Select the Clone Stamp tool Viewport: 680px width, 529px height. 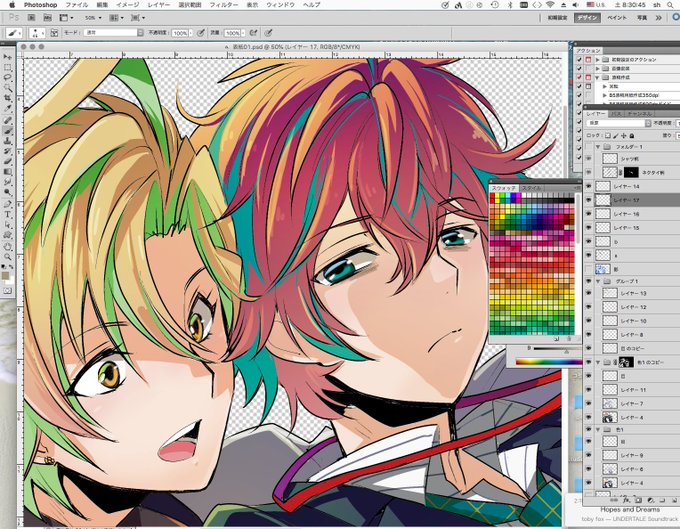pyautogui.click(x=7, y=141)
